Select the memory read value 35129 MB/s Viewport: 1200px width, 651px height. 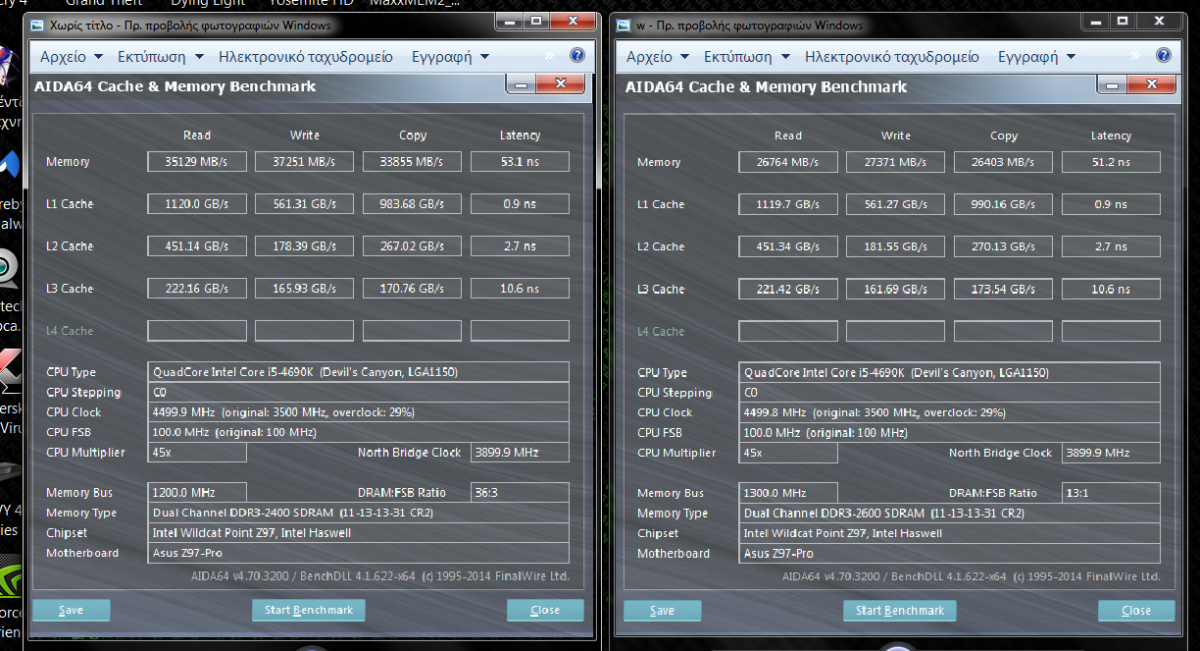click(196, 161)
